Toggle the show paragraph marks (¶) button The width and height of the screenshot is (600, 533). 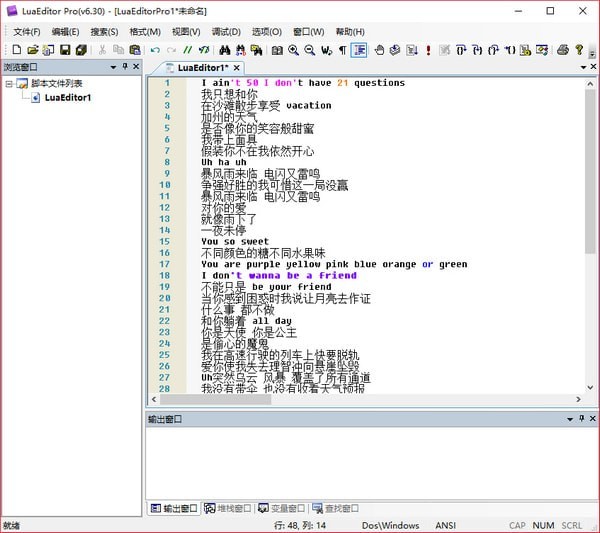click(x=342, y=49)
